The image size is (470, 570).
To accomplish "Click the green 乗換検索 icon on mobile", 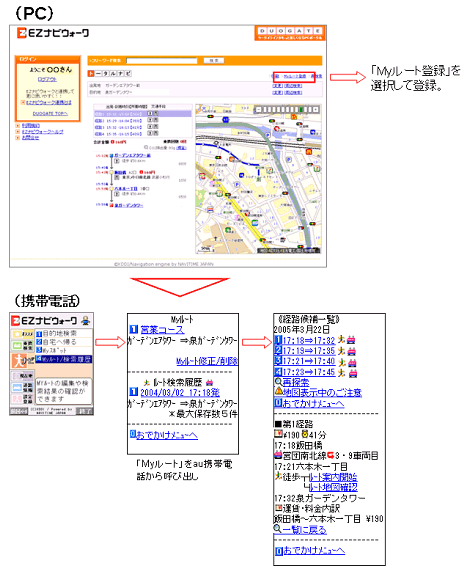I will [23, 345].
